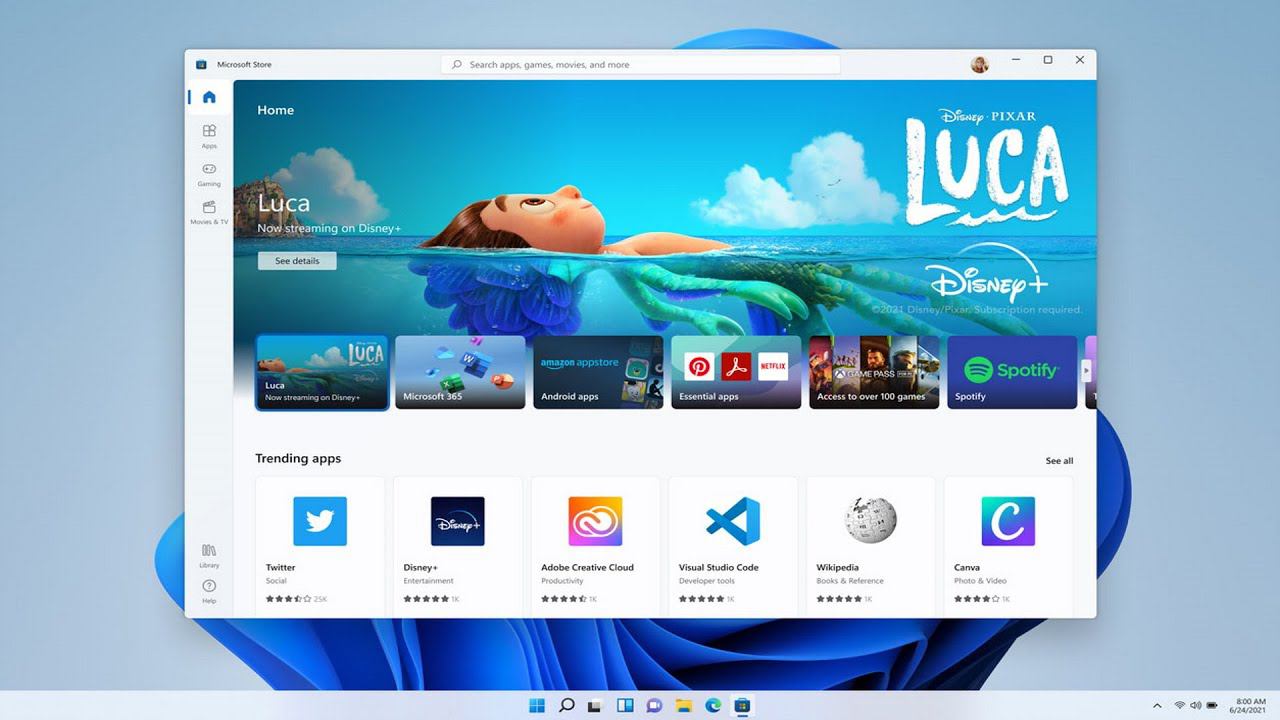The image size is (1280, 720).
Task: Open the Windows Start menu
Action: (x=537, y=705)
